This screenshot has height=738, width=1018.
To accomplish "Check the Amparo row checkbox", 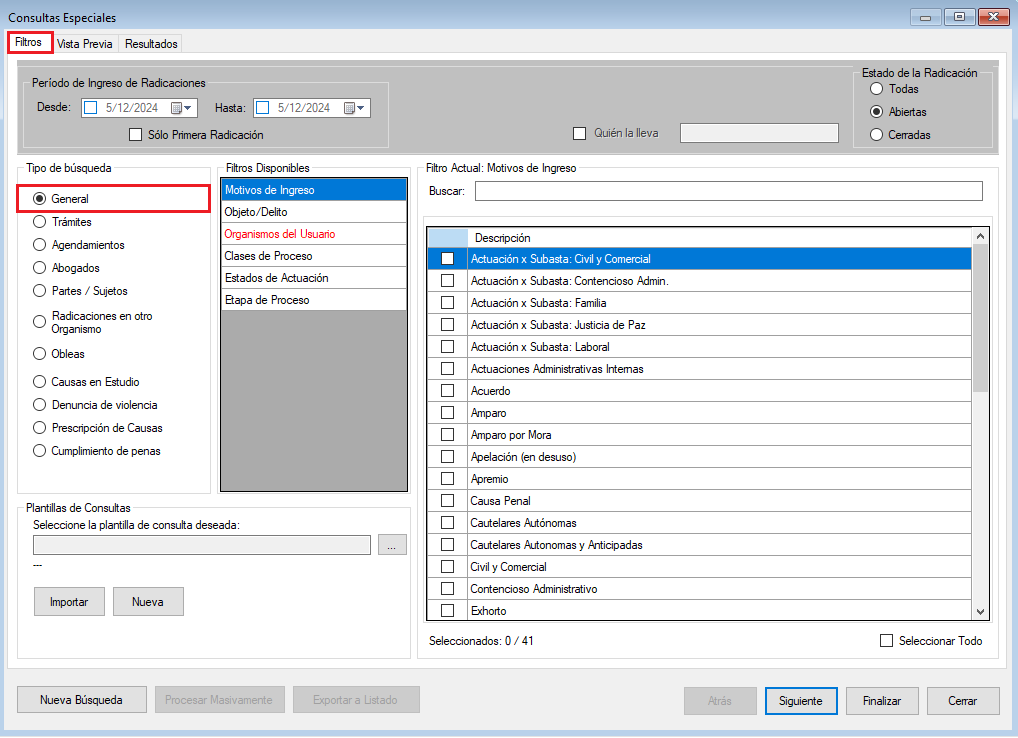I will pos(447,413).
